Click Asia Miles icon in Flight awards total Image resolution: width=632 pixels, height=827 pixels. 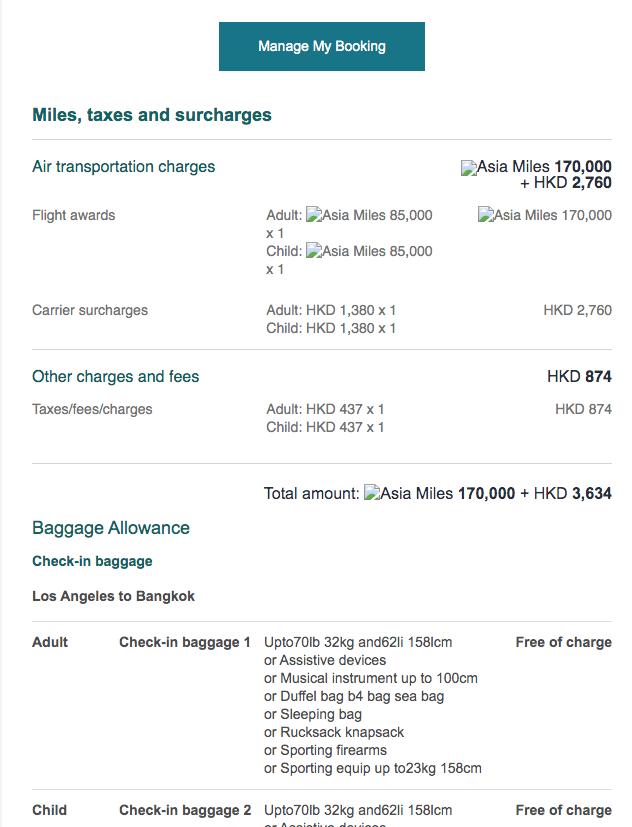486,215
